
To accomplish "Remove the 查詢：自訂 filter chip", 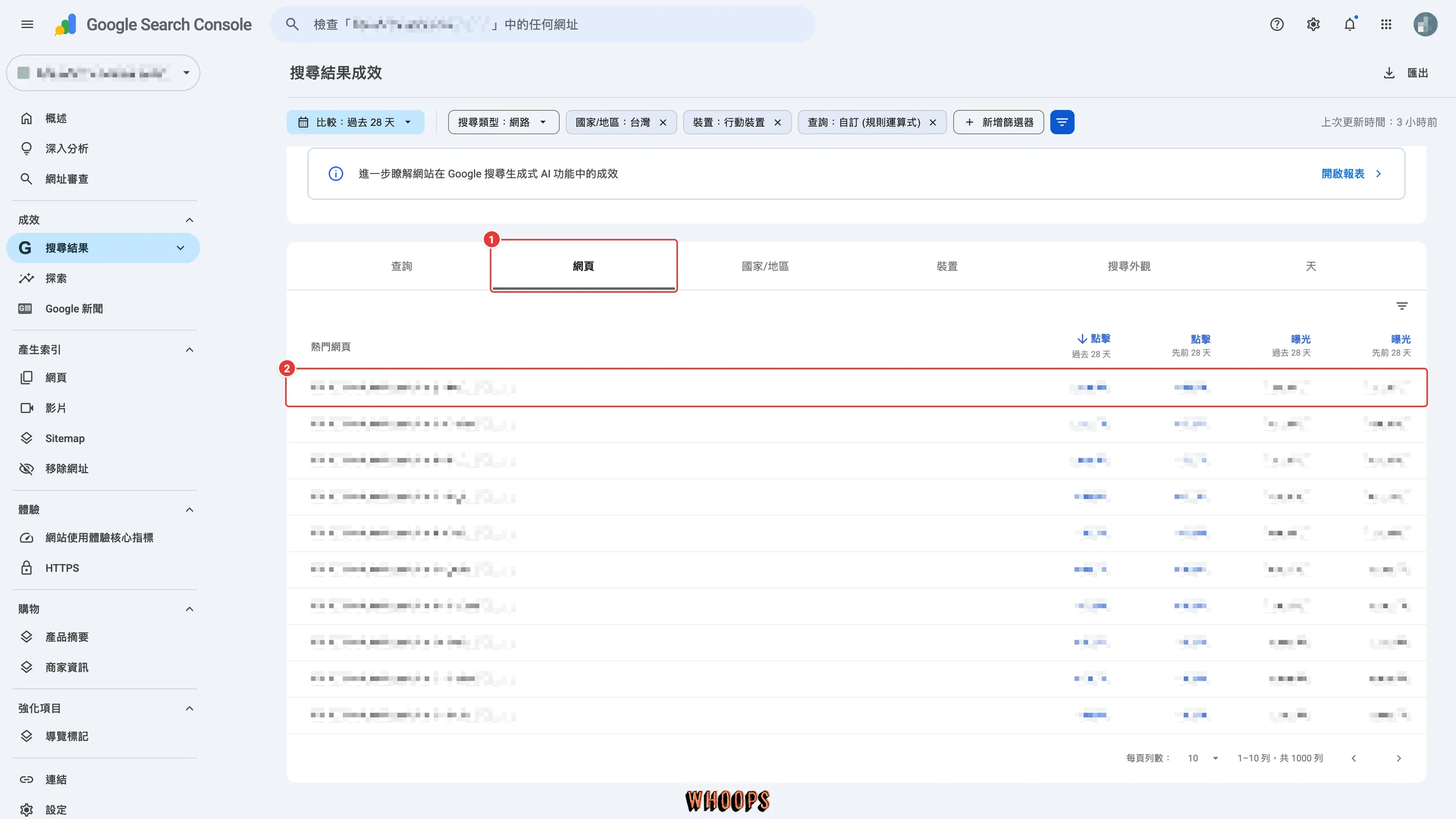I will [933, 122].
